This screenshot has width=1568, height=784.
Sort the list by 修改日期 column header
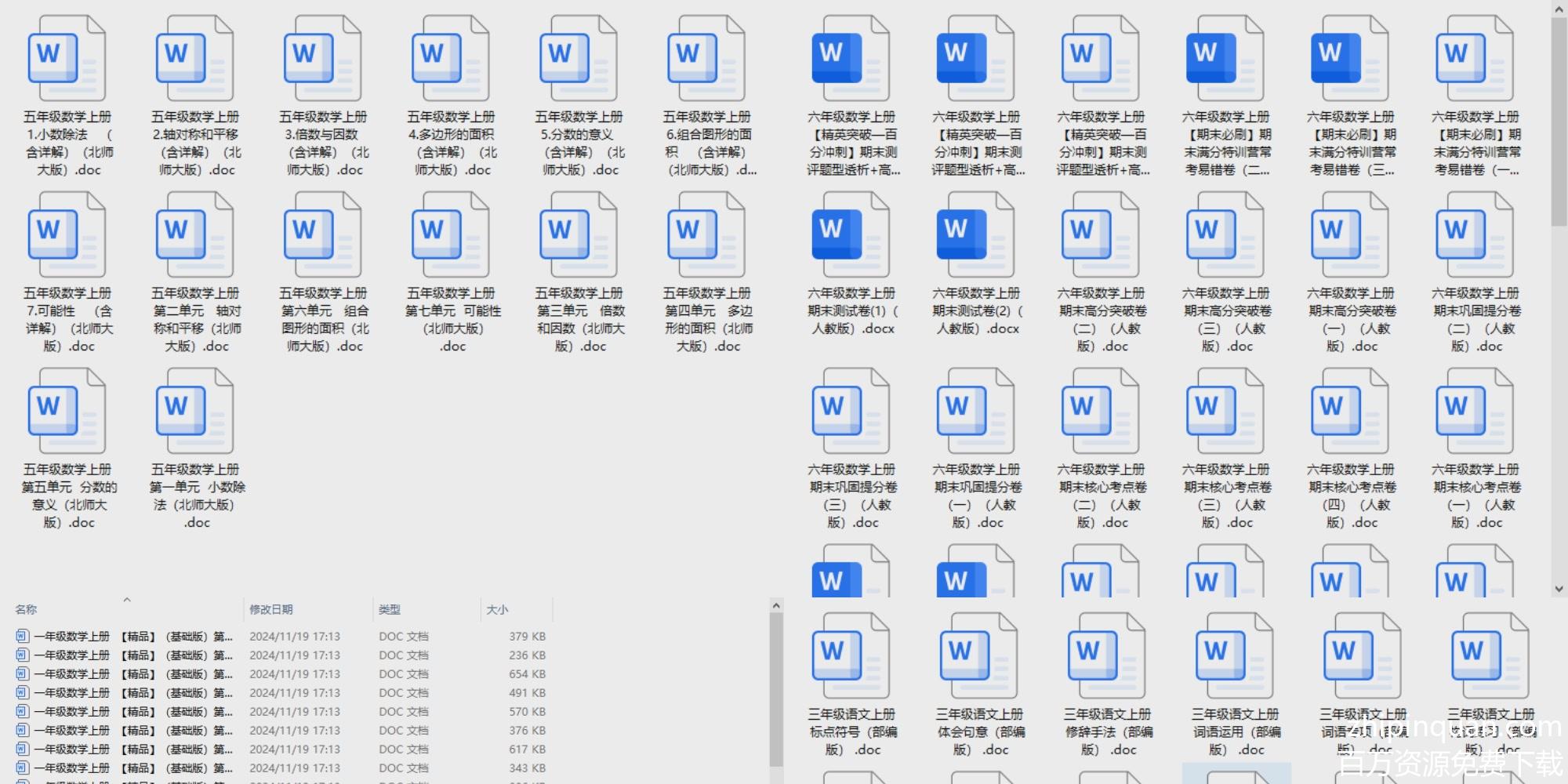click(x=271, y=609)
